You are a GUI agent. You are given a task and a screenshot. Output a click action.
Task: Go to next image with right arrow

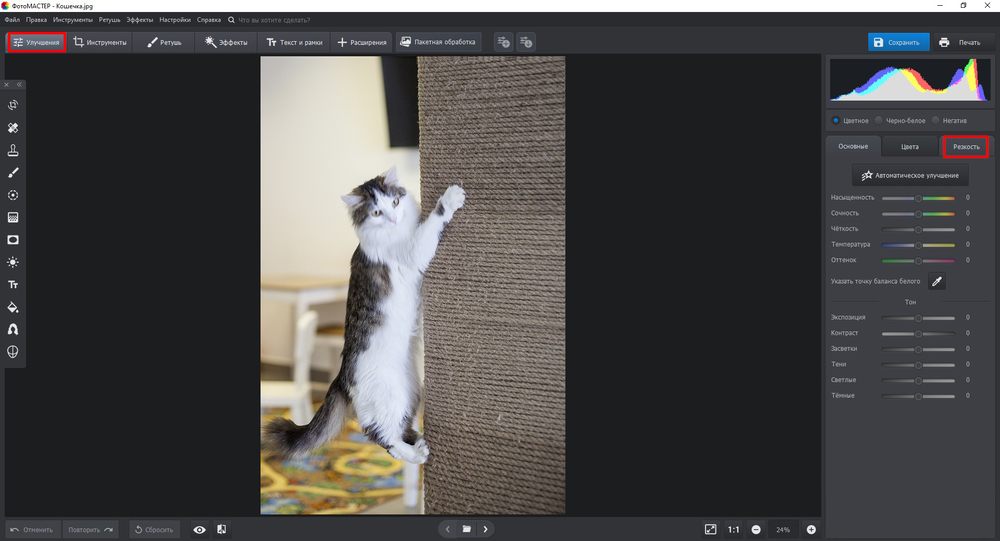point(485,529)
